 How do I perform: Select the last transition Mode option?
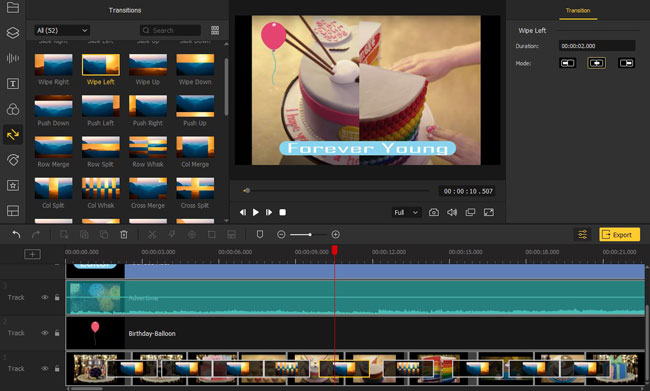[x=626, y=63]
